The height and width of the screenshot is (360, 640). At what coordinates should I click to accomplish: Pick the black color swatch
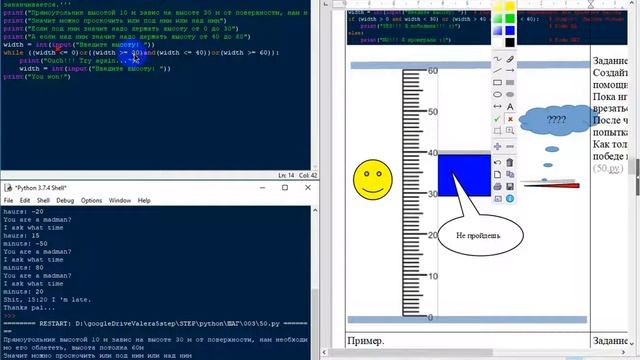[x=510, y=42]
